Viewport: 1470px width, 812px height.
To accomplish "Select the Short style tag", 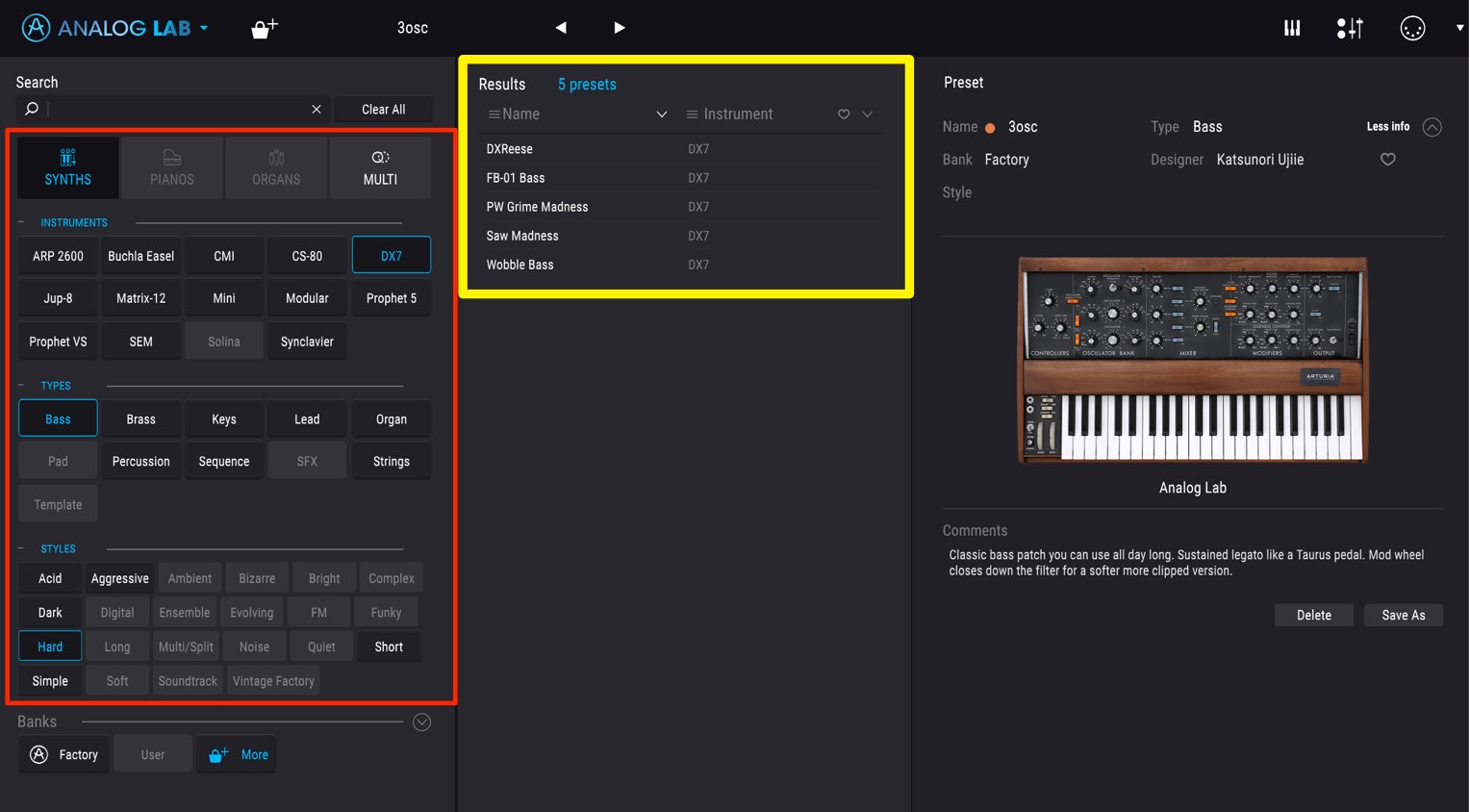I will coord(389,647).
